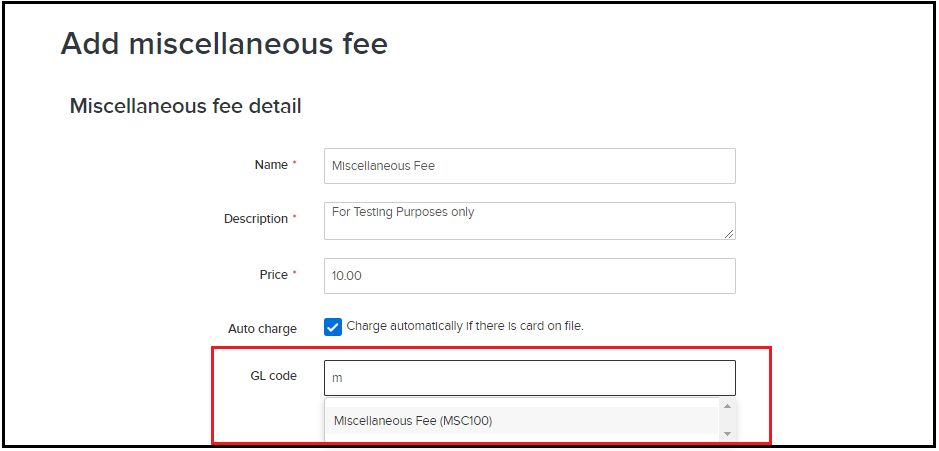
Task: Click the suggestion list scrollbar track
Action: click(727, 421)
